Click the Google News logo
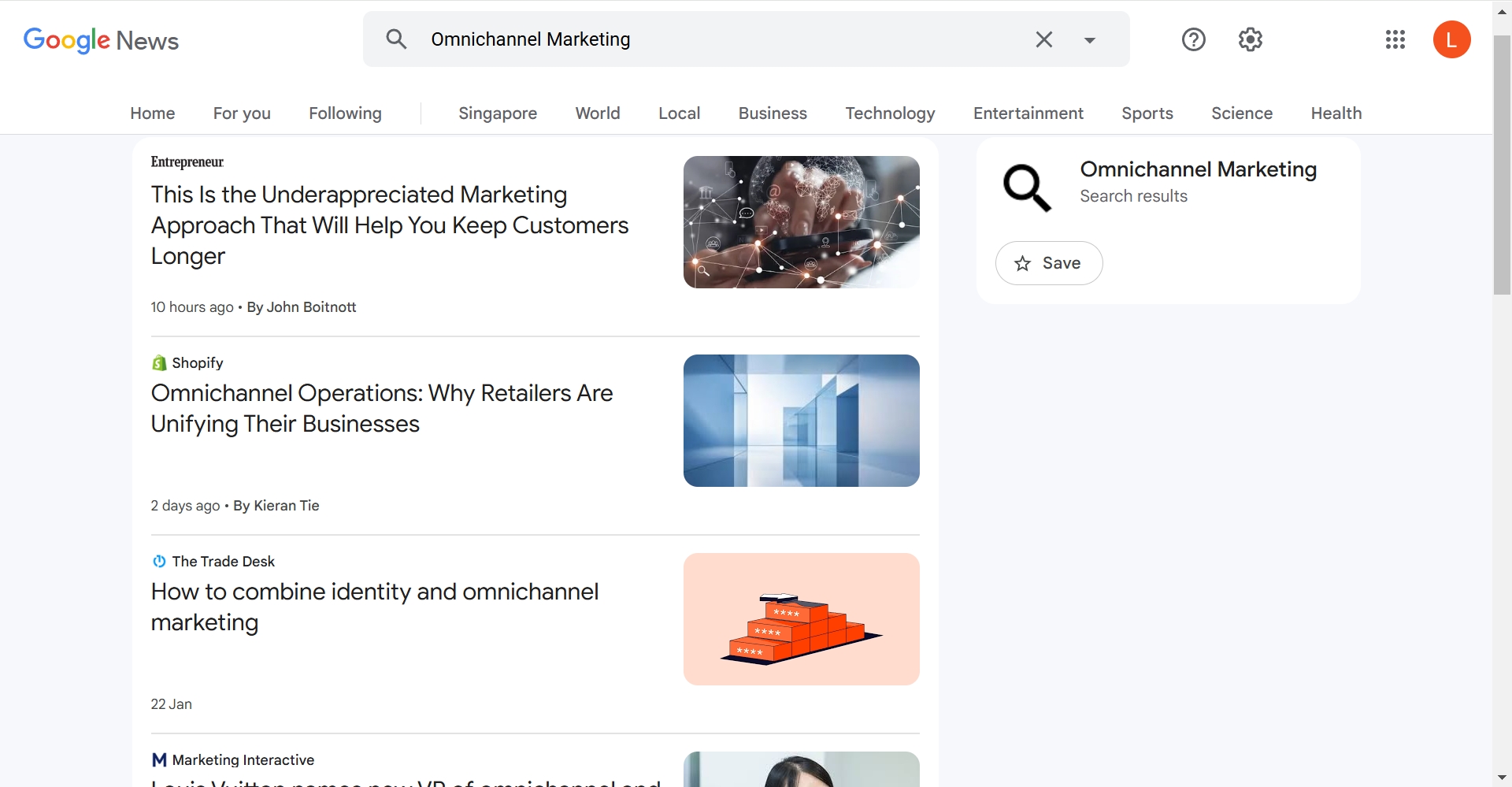Viewport: 1512px width, 787px height. coord(101,39)
